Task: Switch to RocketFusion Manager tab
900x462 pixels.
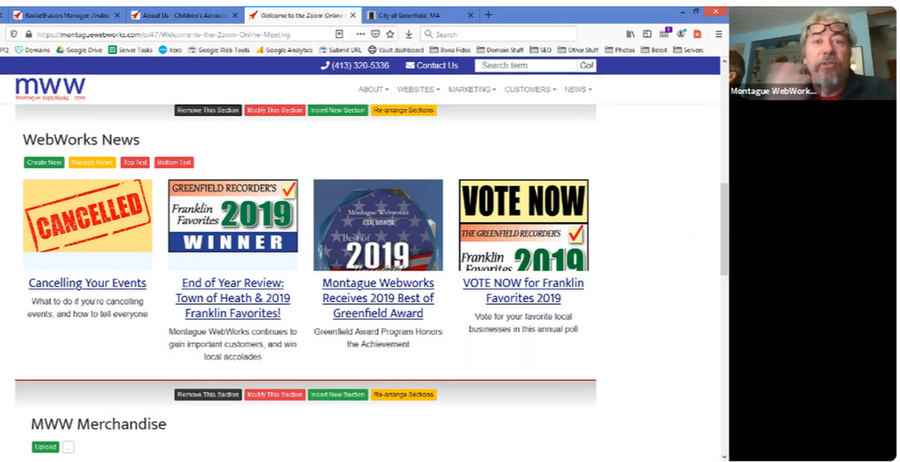Action: (67, 15)
